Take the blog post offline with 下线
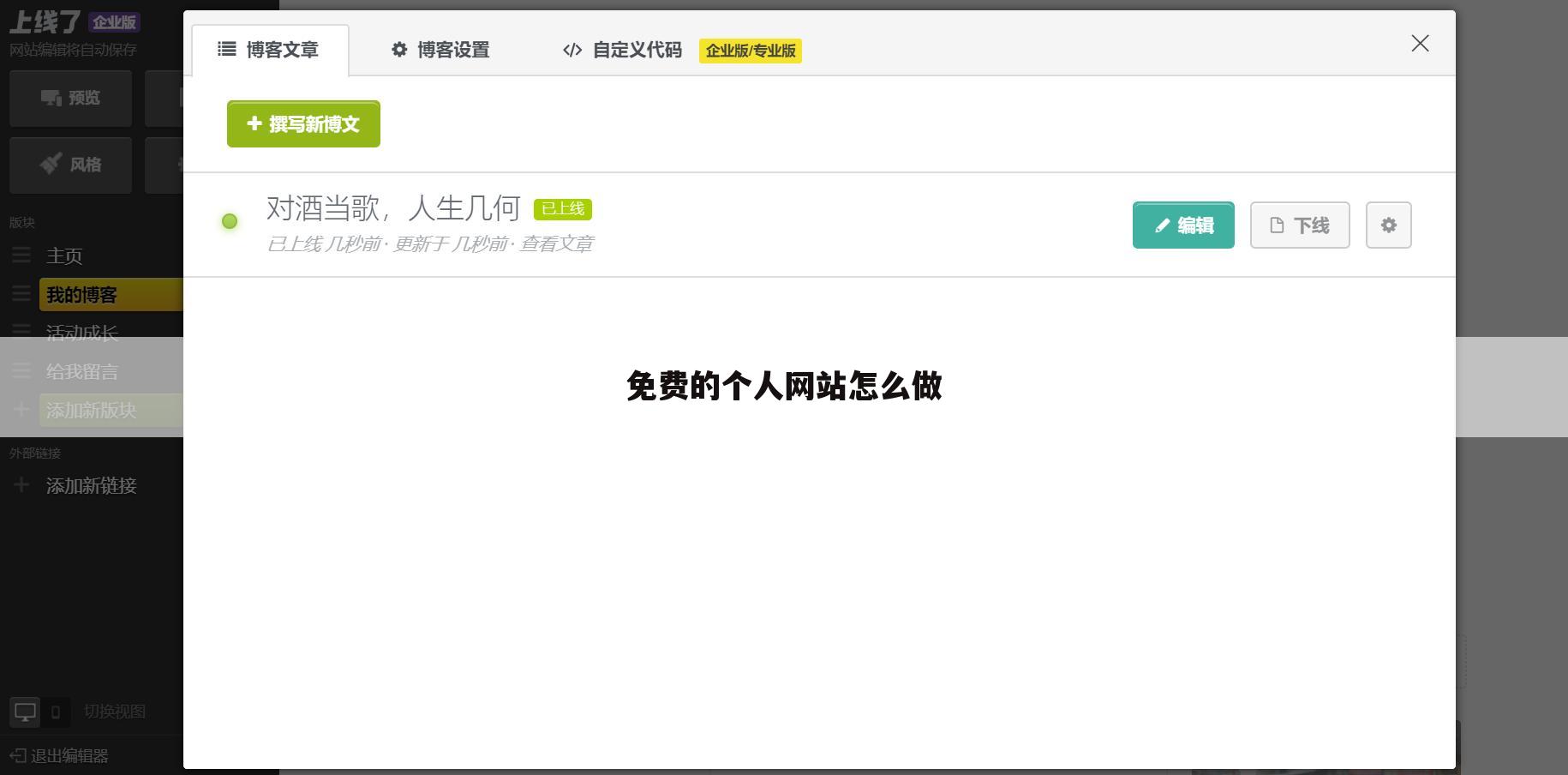 click(x=1299, y=225)
